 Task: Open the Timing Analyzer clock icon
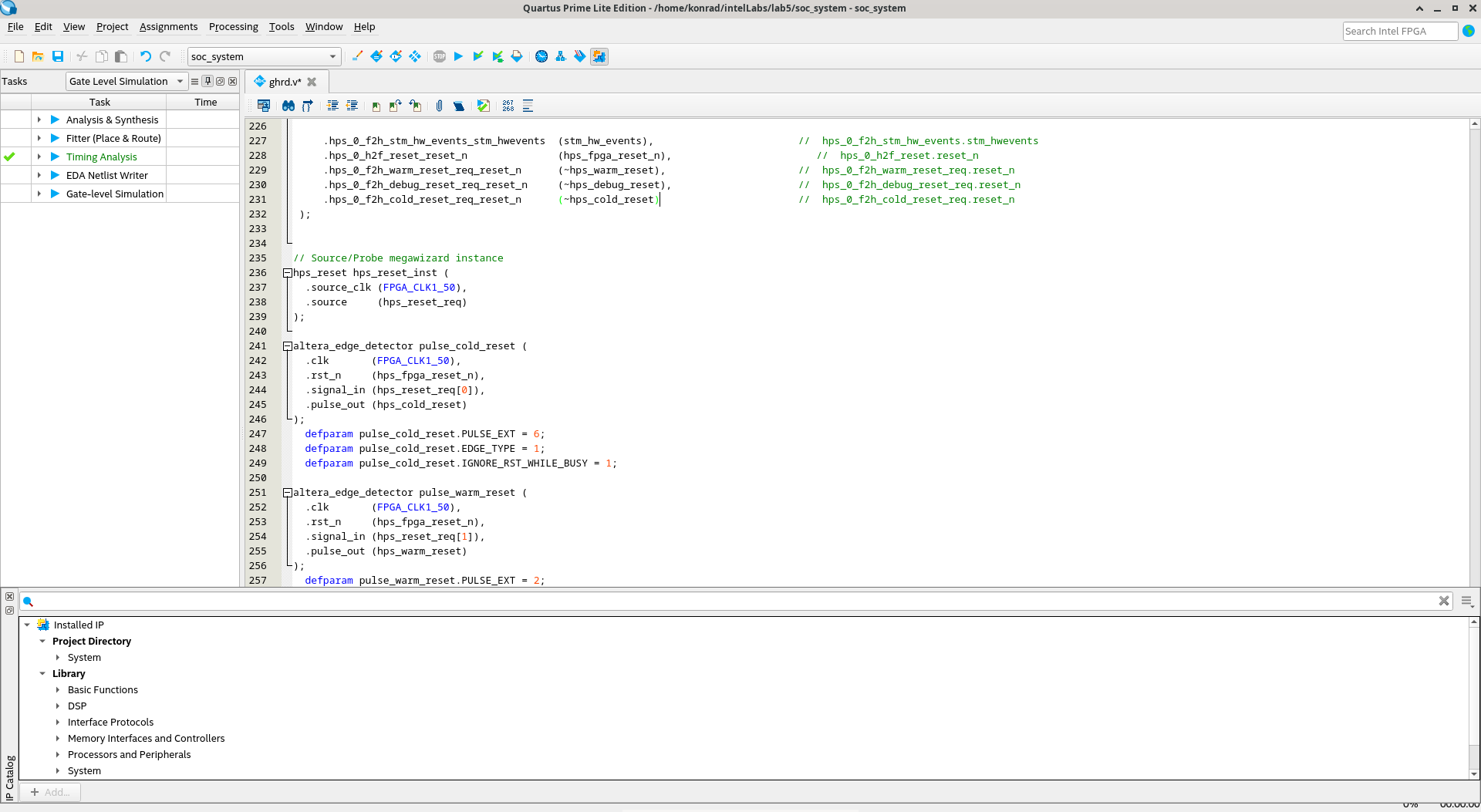tap(541, 56)
